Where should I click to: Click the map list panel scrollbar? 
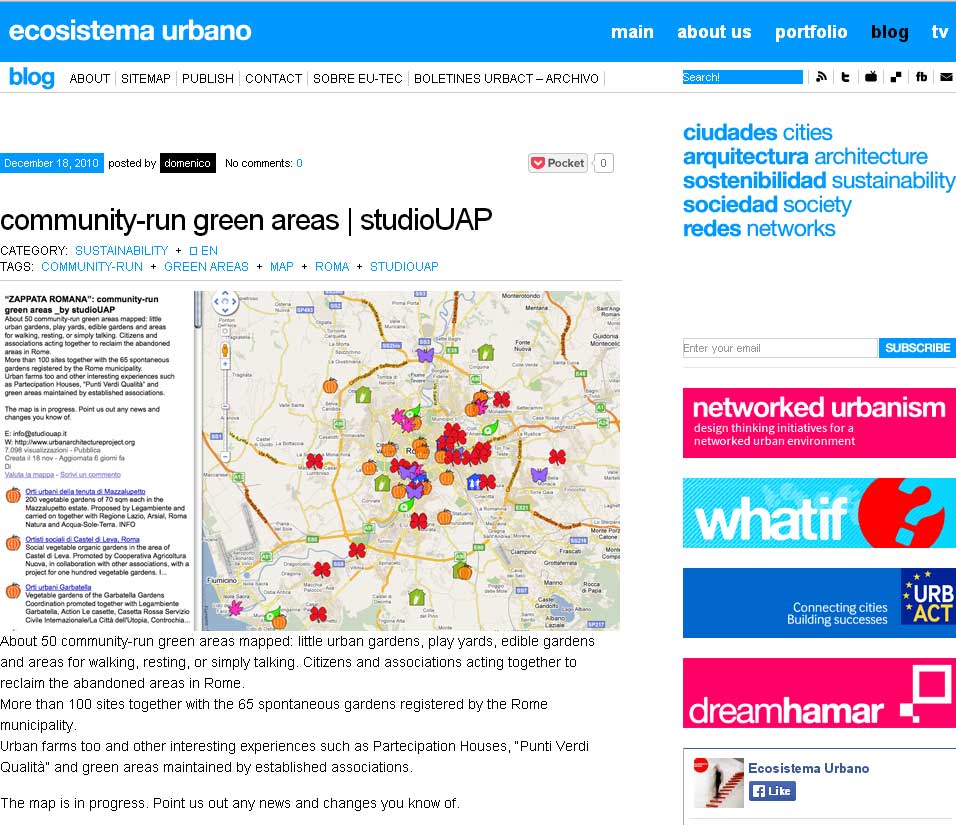pyautogui.click(x=198, y=310)
